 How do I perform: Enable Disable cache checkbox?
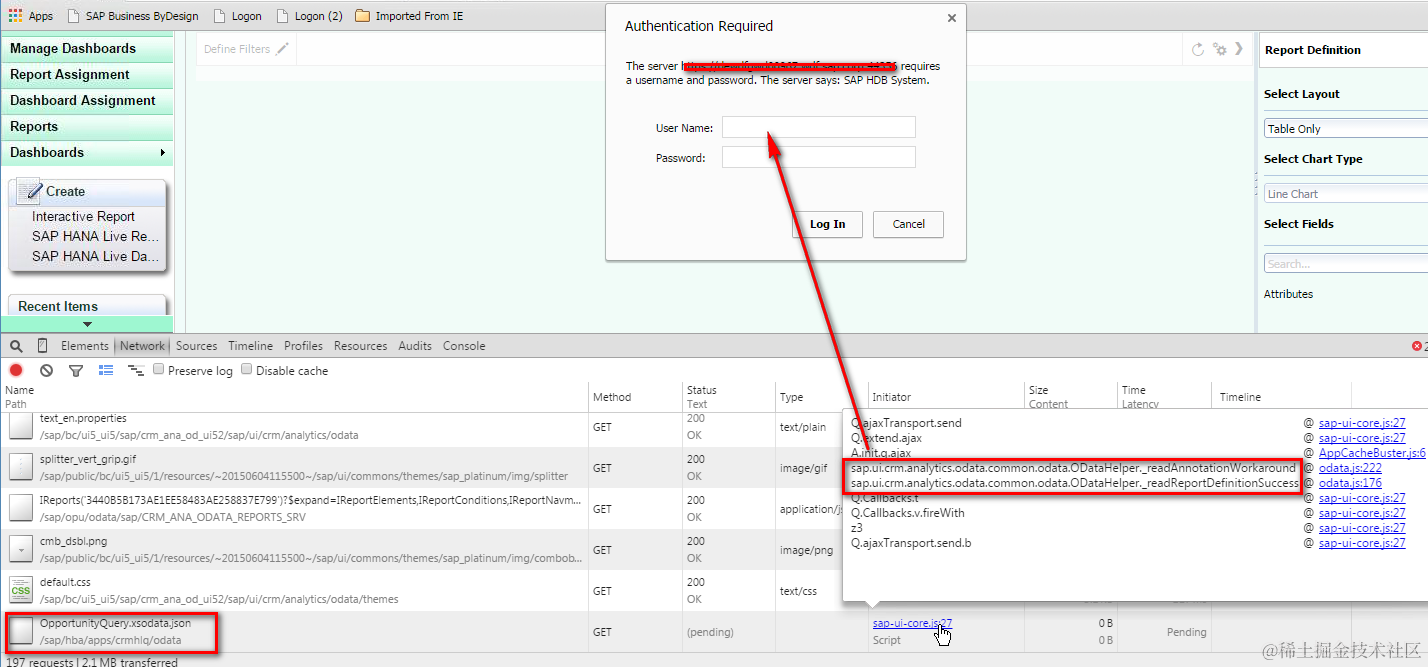click(247, 369)
